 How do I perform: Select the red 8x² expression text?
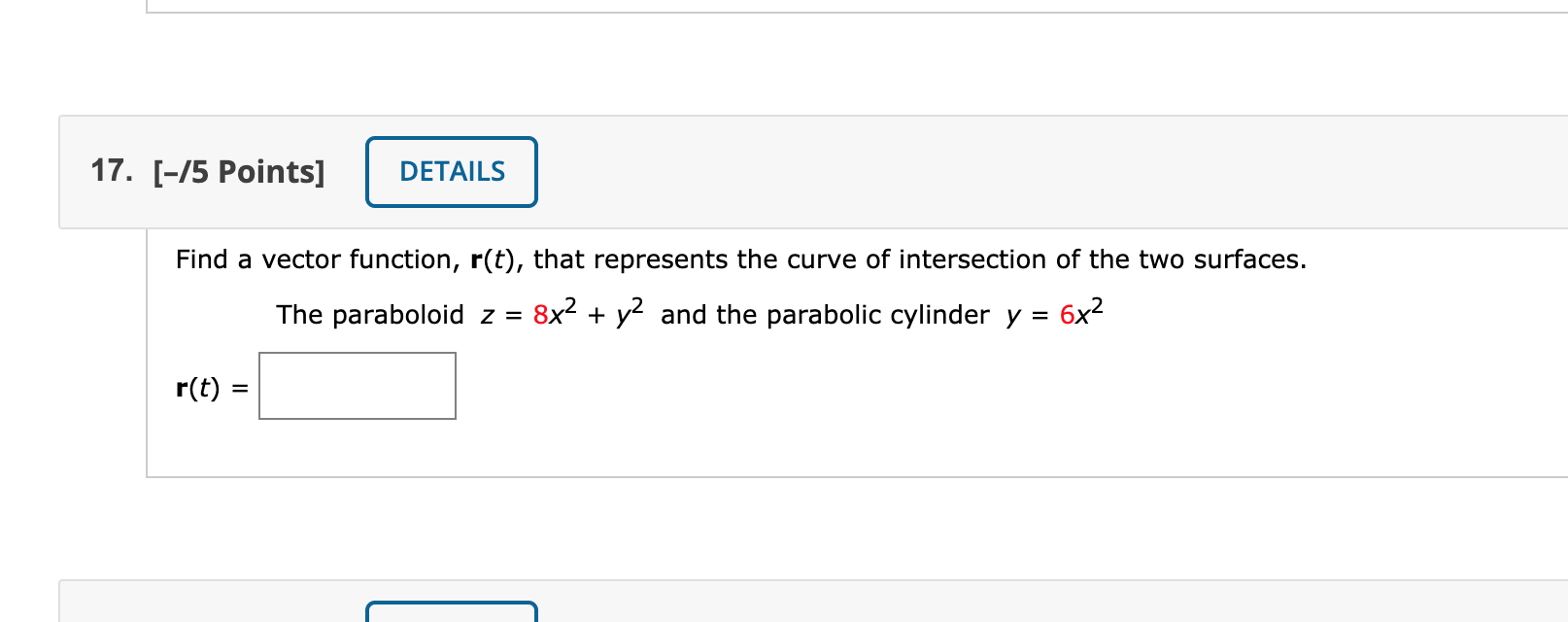coord(554,312)
